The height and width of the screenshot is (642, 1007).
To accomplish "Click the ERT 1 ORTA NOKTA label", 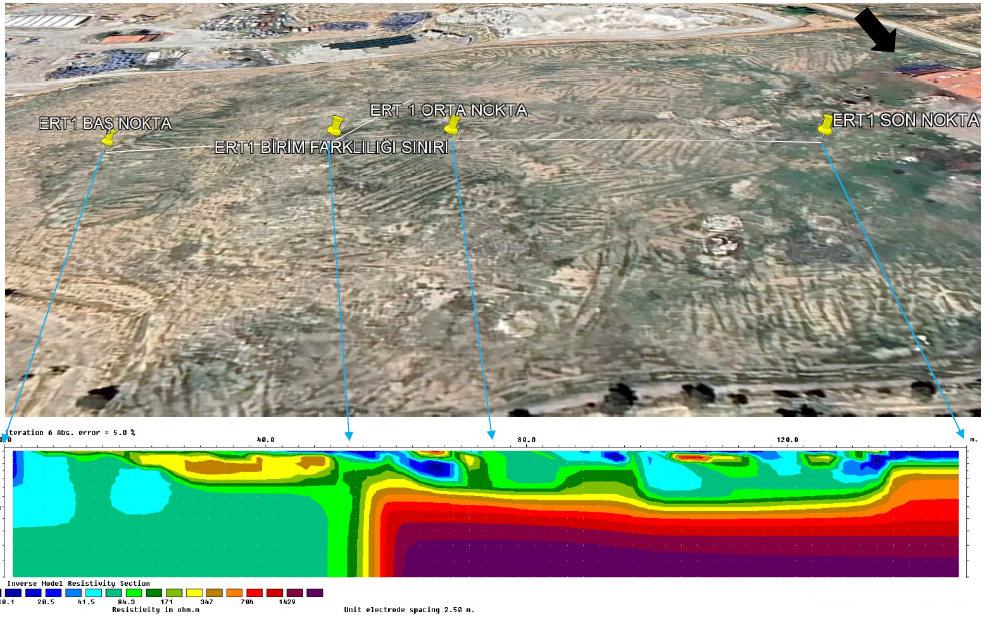I will (x=448, y=110).
